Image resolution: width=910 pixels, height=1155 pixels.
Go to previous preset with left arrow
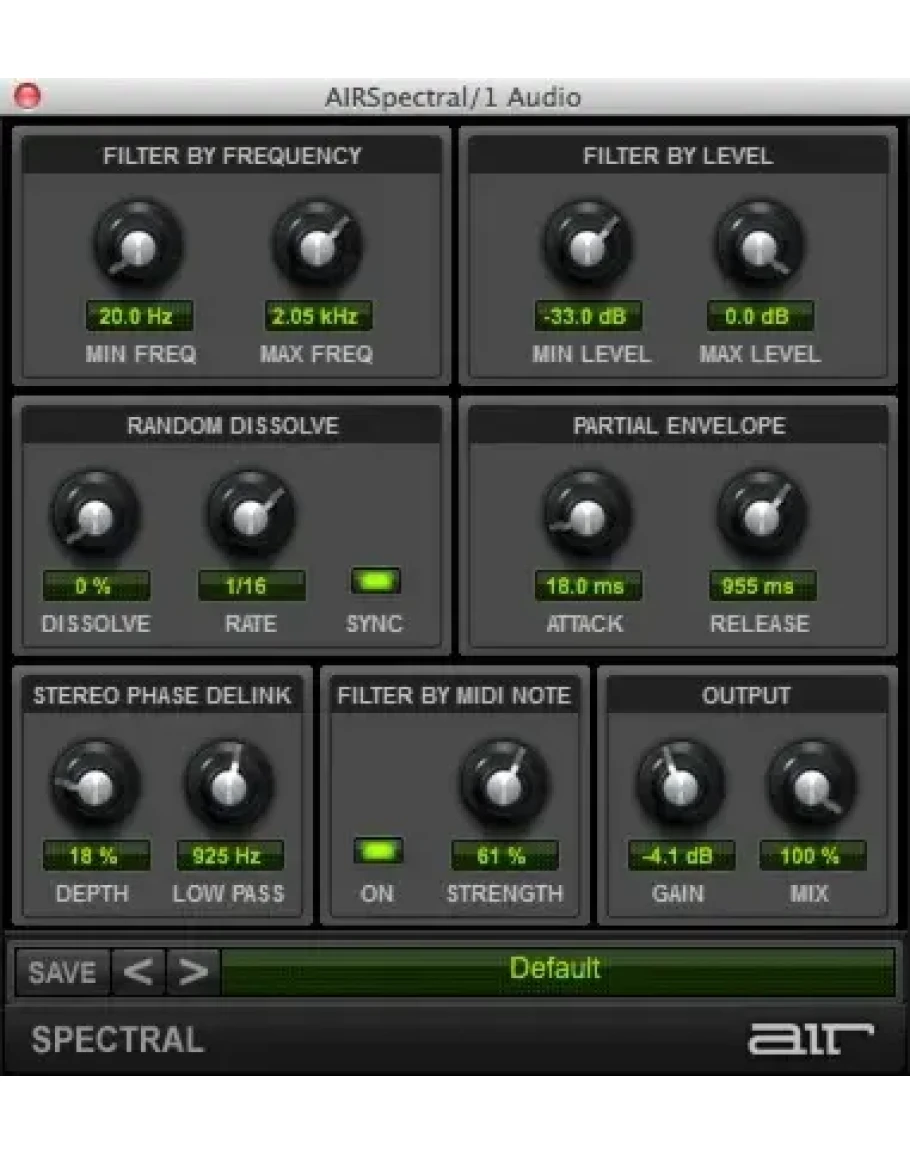tap(138, 972)
